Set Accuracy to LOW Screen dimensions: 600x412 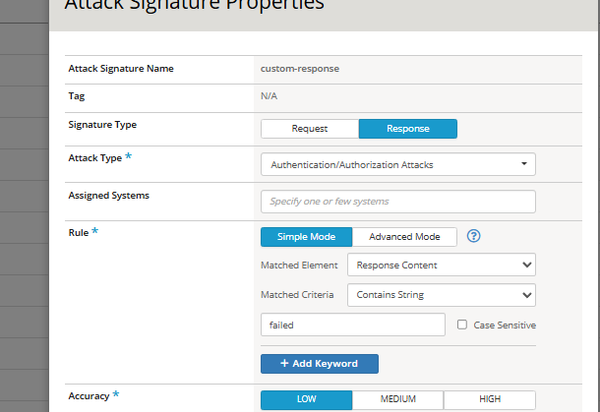pyautogui.click(x=306, y=399)
